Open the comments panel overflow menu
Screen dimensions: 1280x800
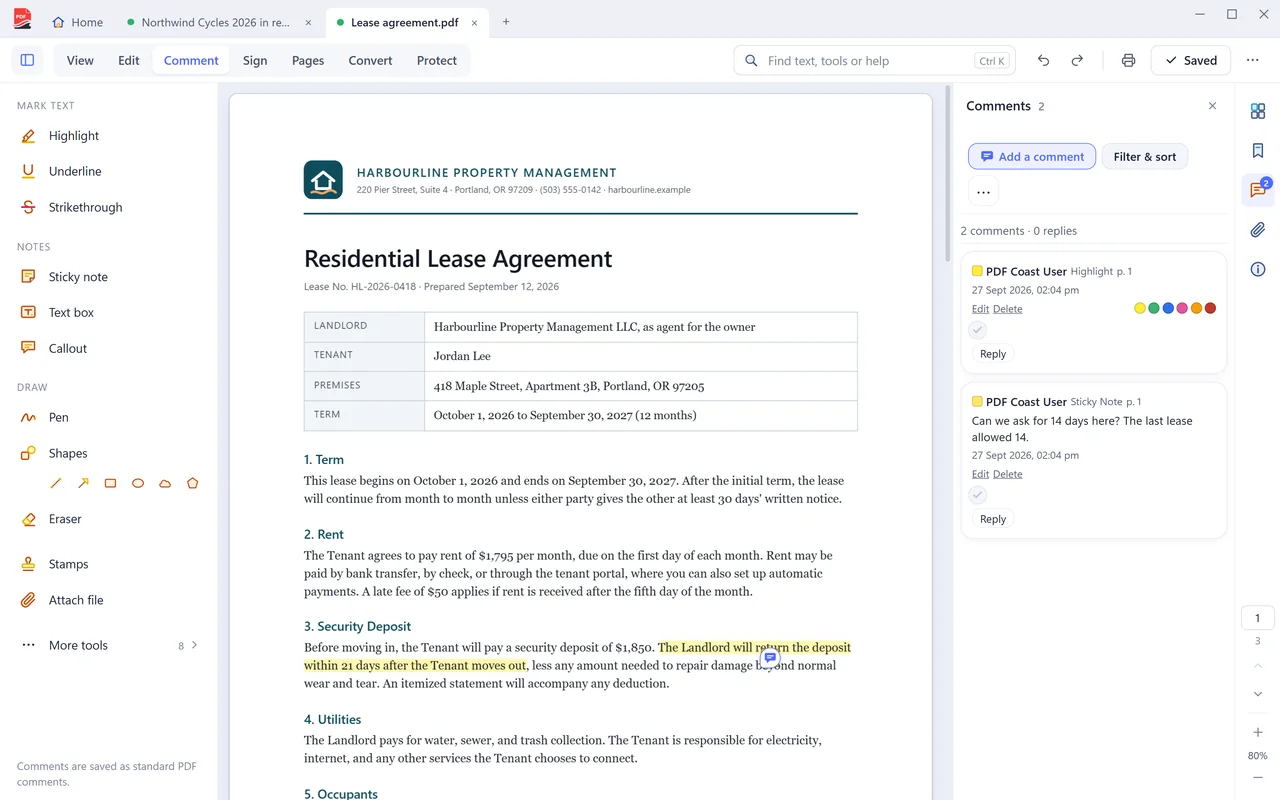click(983, 191)
